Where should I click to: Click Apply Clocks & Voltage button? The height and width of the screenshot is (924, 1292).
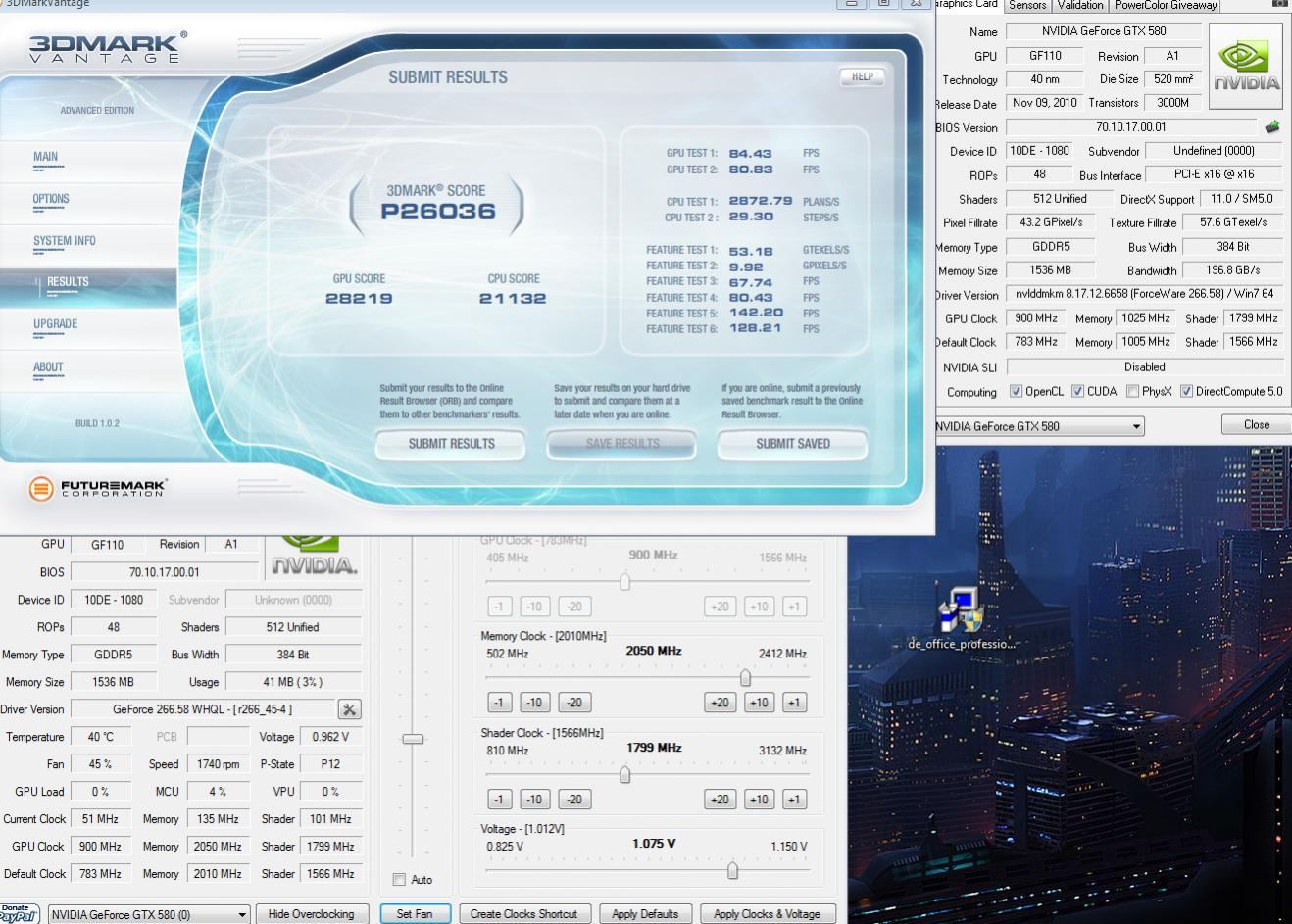(x=767, y=914)
